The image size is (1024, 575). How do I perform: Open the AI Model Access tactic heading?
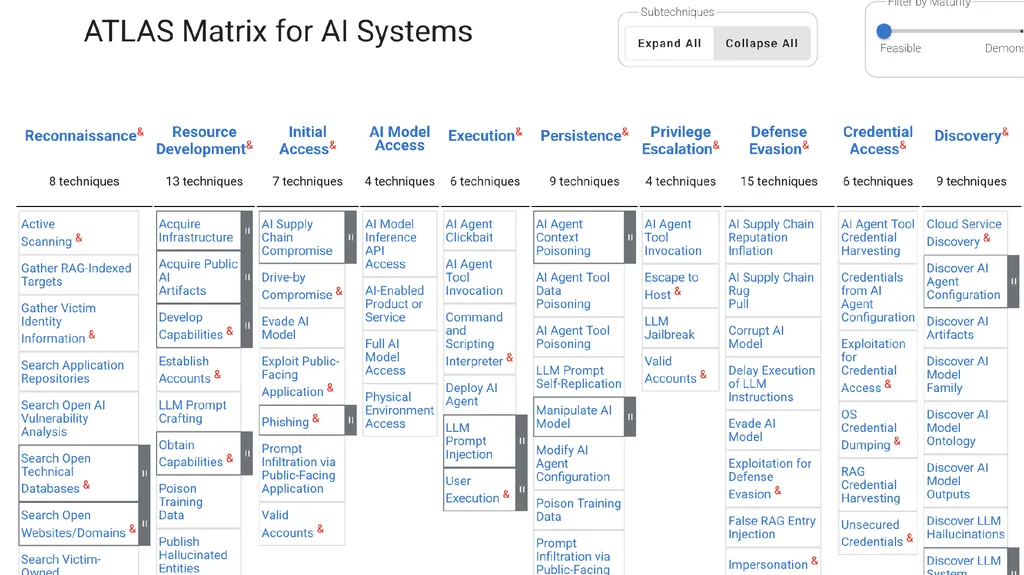coord(400,139)
